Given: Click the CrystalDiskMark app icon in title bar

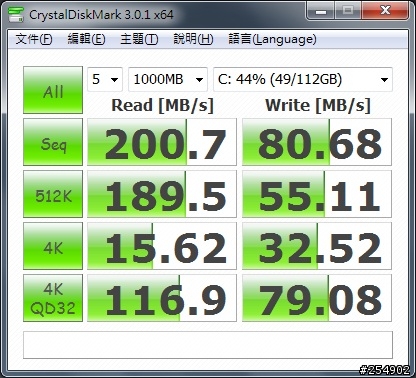Looking at the screenshot, I should 16,14.
